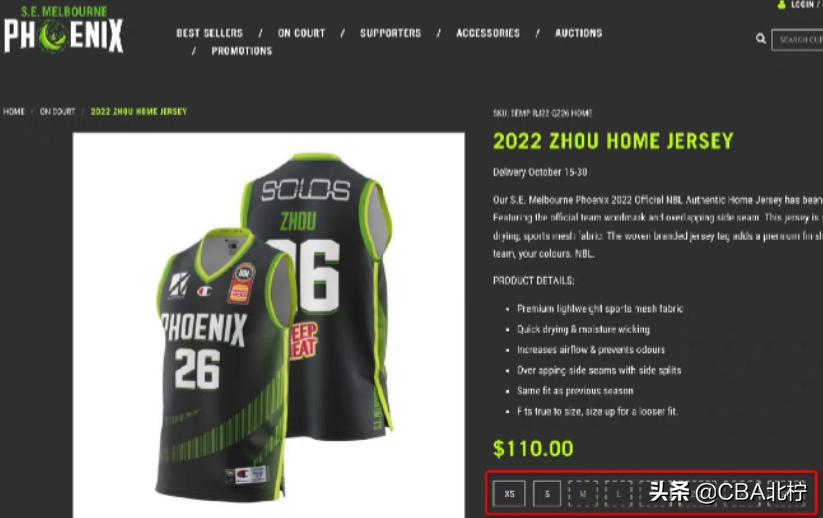Click the On Court breadcrumb link
Image resolution: width=823 pixels, height=518 pixels.
57,112
